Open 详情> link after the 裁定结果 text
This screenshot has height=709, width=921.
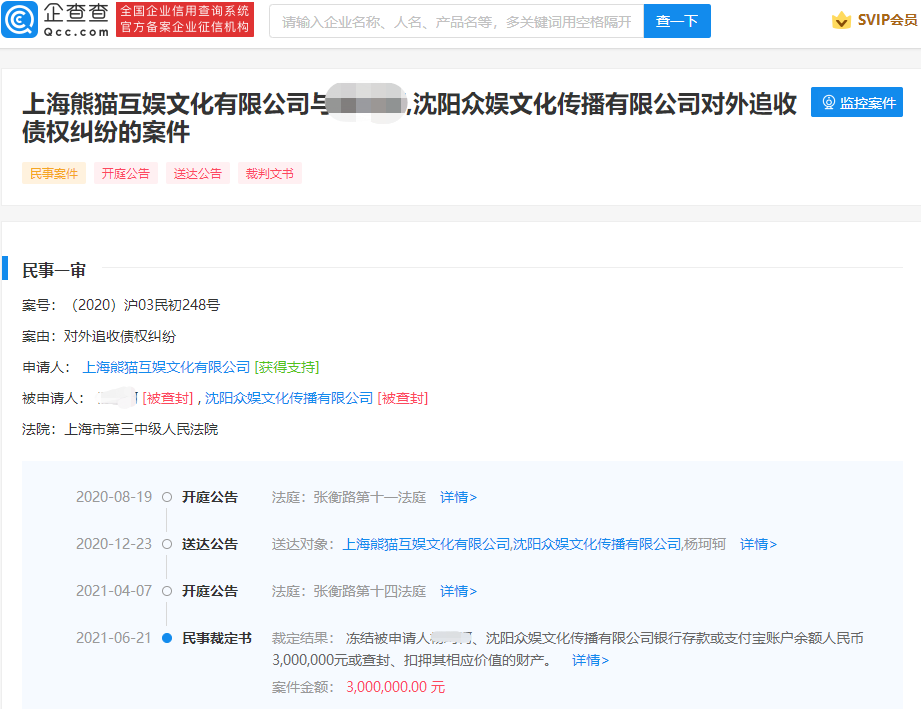(x=590, y=660)
